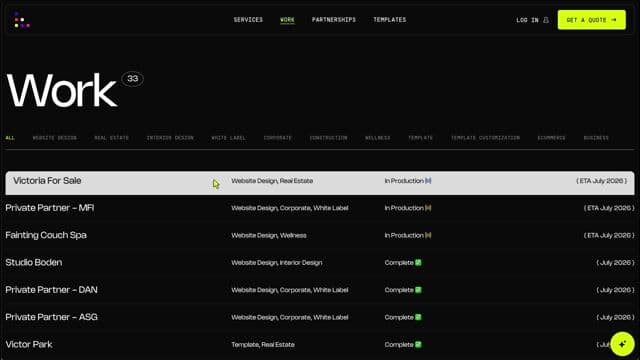Click 'Complete' status in Private Partner – DAN row
Image resolution: width=640 pixels, height=360 pixels.
[399, 290]
